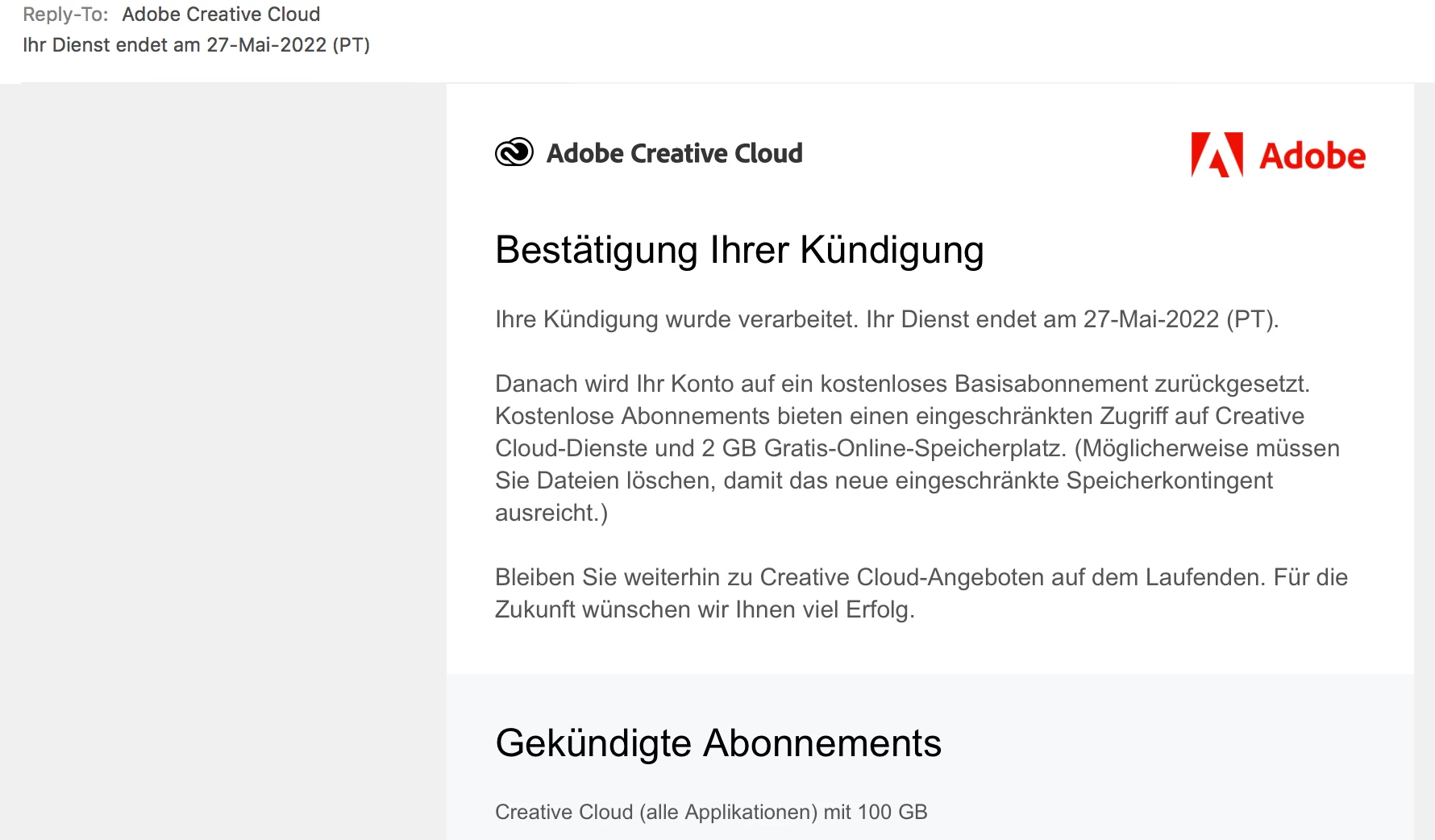Image resolution: width=1435 pixels, height=840 pixels.
Task: Click the Reply-To: label
Action: pyautogui.click(x=65, y=15)
